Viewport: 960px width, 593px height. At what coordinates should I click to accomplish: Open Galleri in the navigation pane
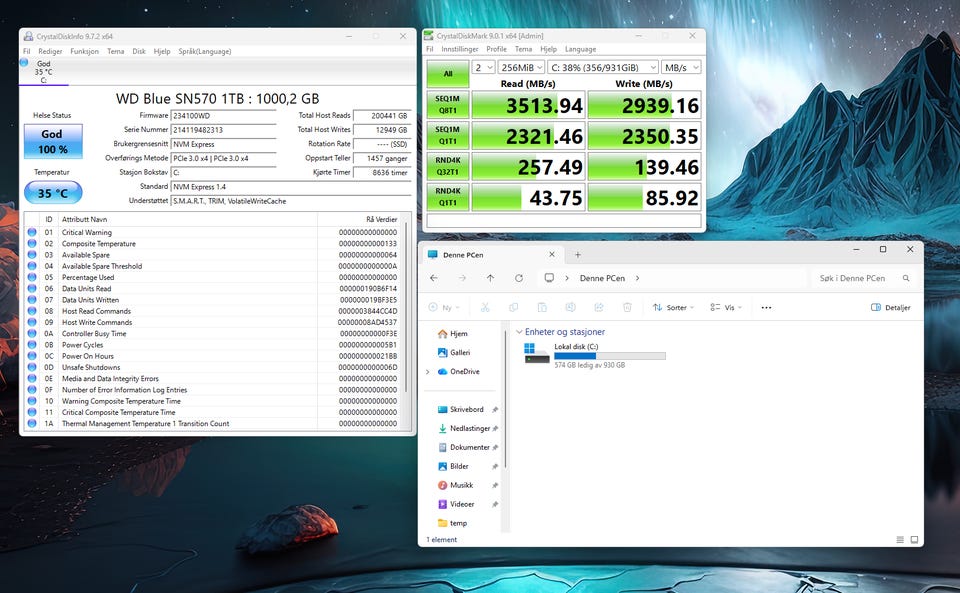[x=454, y=352]
